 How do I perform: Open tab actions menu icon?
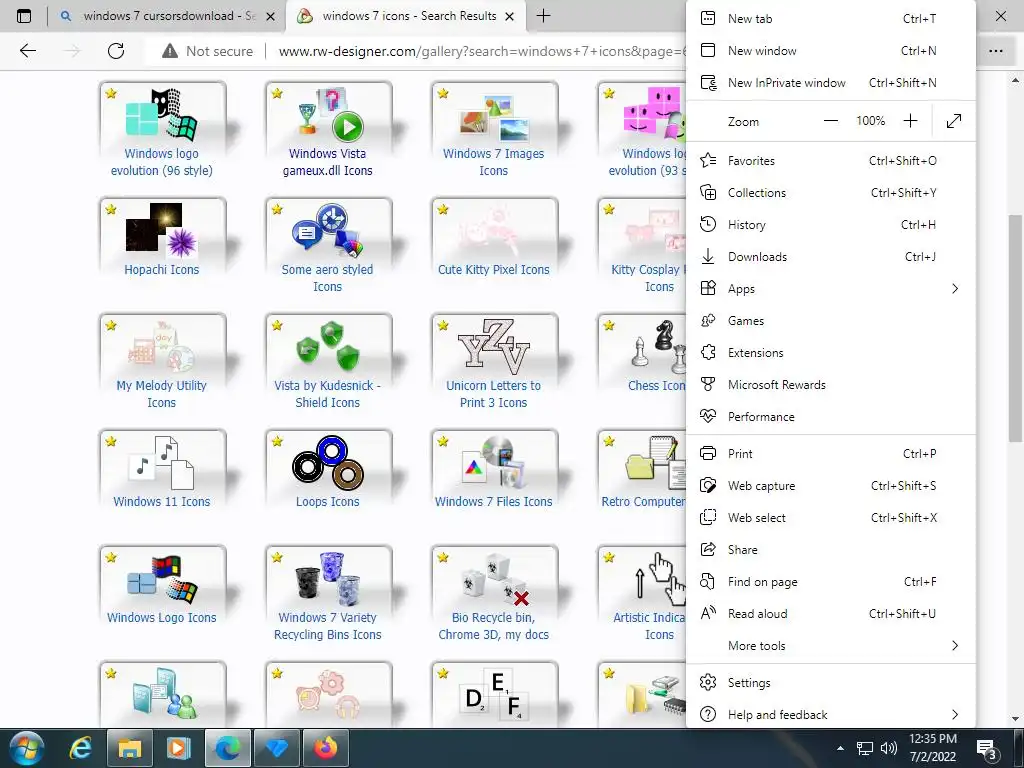24,16
